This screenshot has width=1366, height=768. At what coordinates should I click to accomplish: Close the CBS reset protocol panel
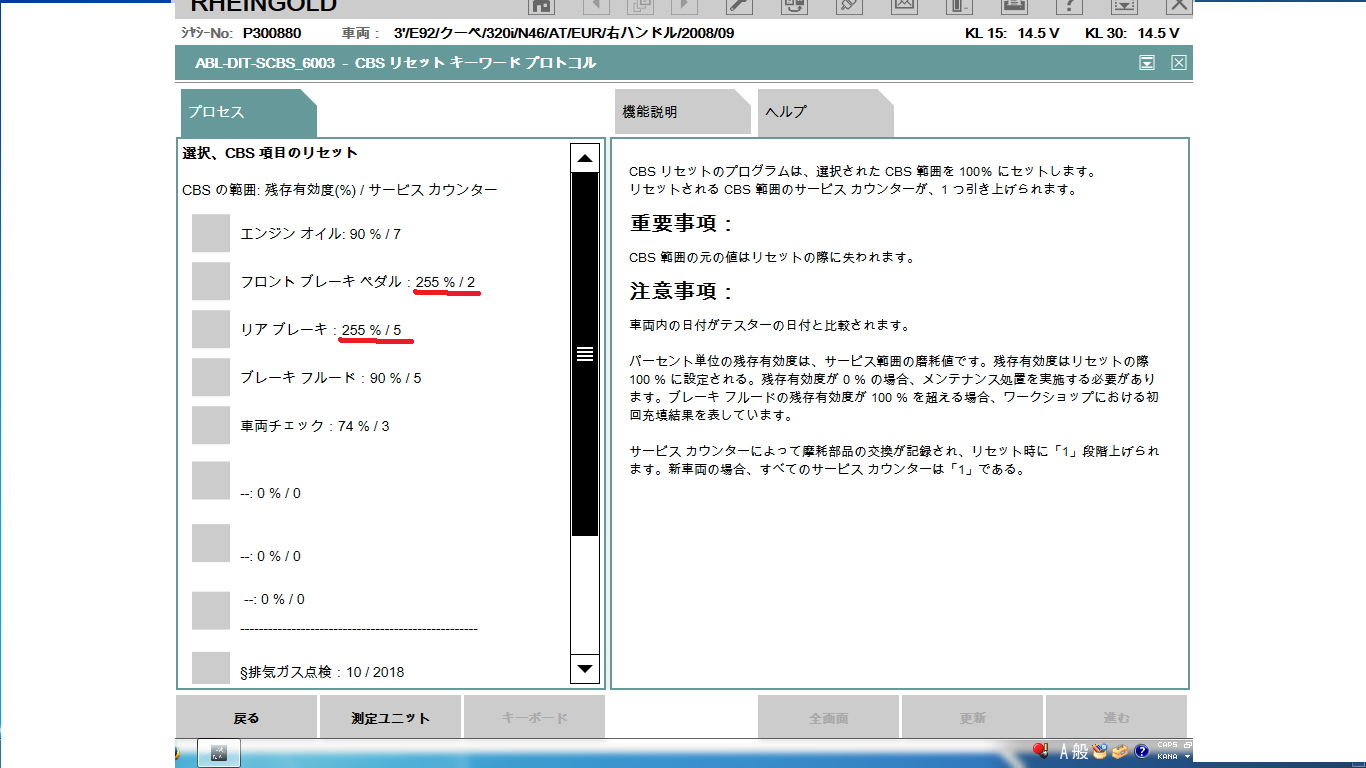(1178, 63)
